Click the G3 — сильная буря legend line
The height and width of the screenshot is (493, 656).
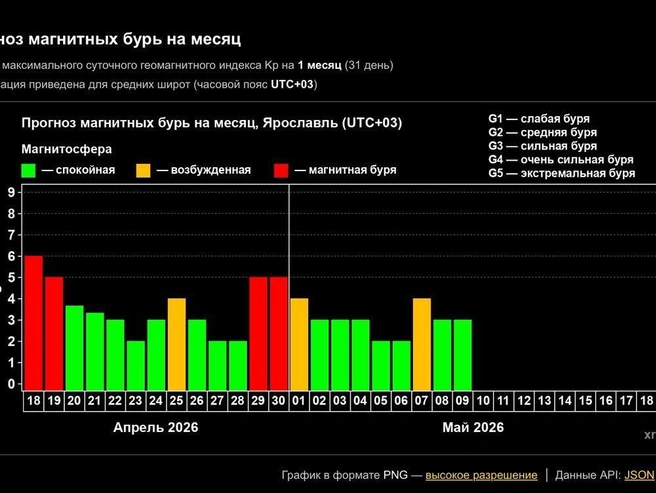(543, 146)
